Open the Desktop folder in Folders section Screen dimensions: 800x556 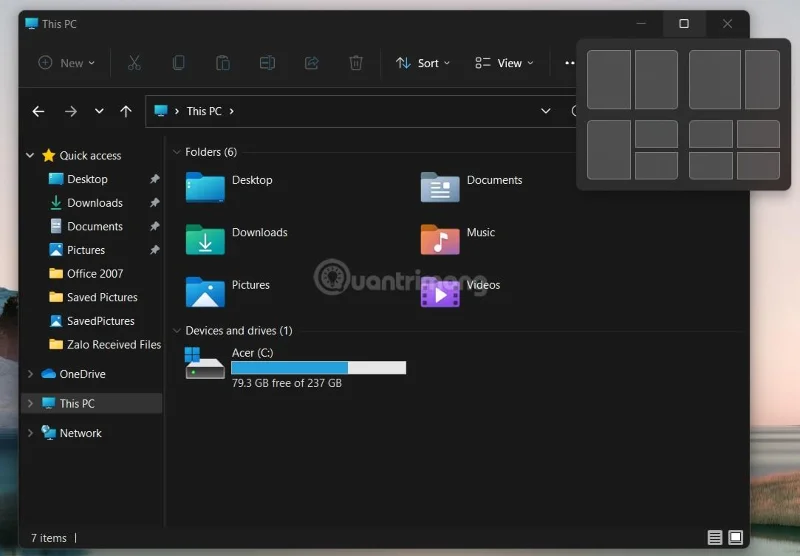(205, 187)
